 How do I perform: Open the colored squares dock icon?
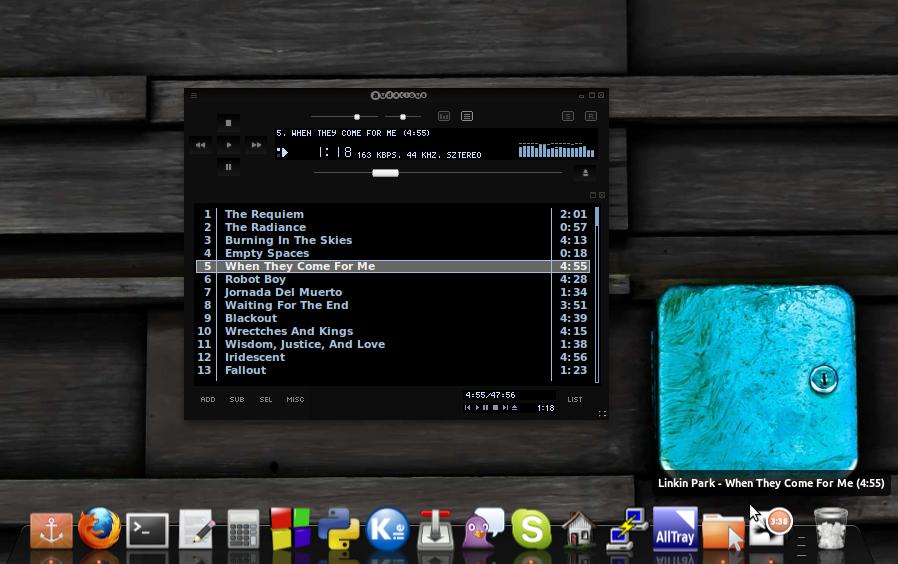click(x=290, y=528)
